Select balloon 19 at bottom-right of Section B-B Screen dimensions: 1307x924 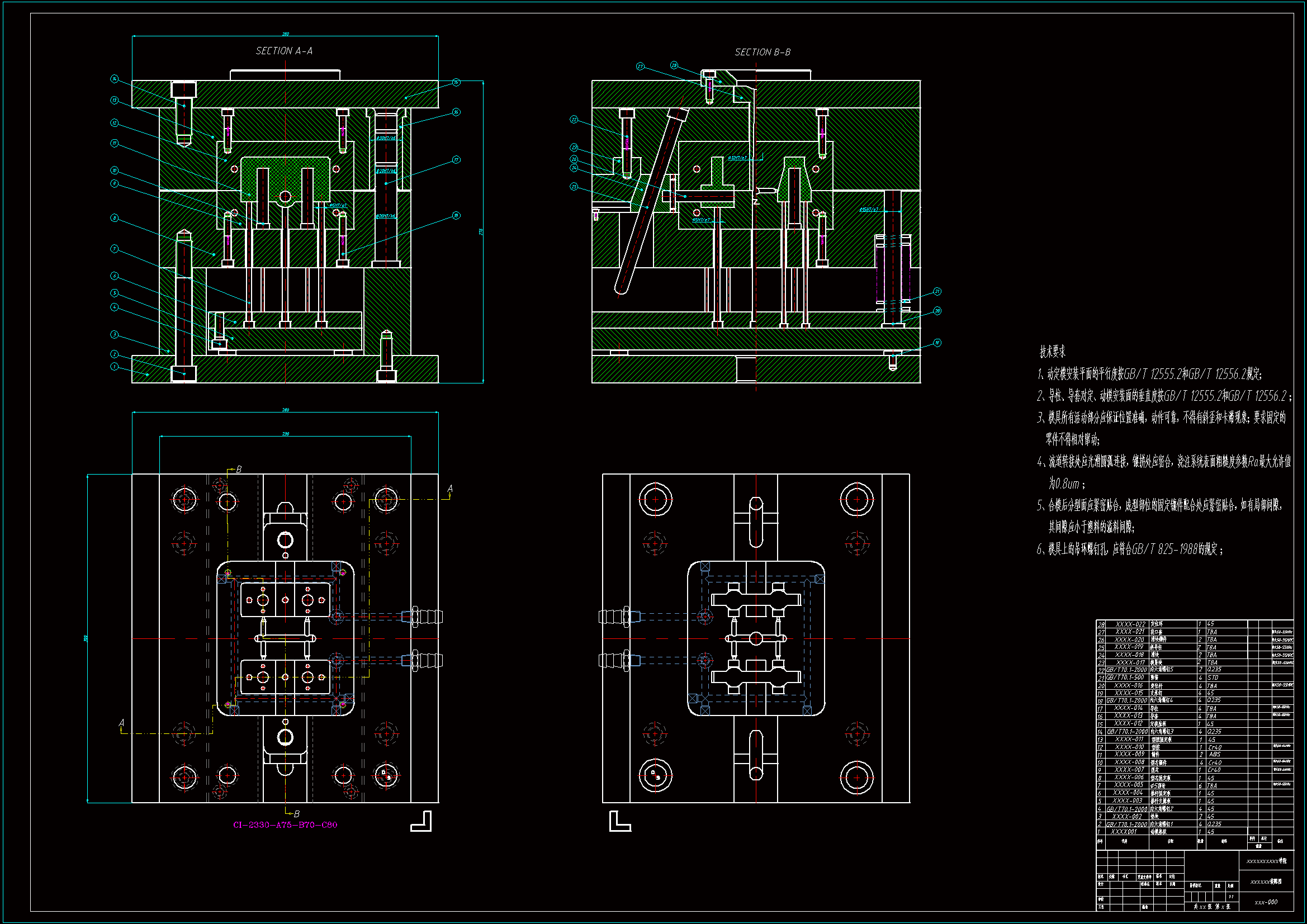937,343
